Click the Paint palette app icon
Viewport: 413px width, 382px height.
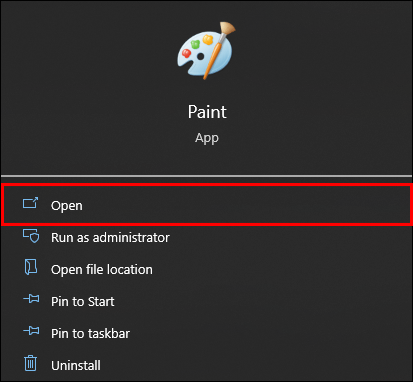206,51
